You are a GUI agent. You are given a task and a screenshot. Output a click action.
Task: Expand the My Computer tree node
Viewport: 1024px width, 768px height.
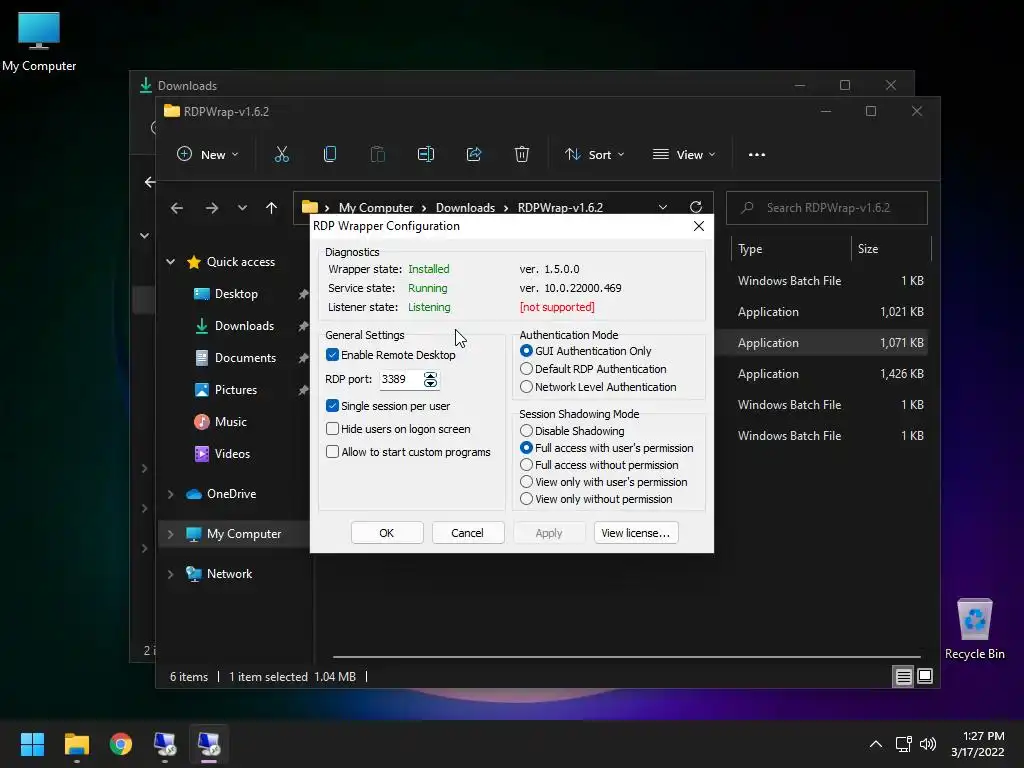coord(170,534)
